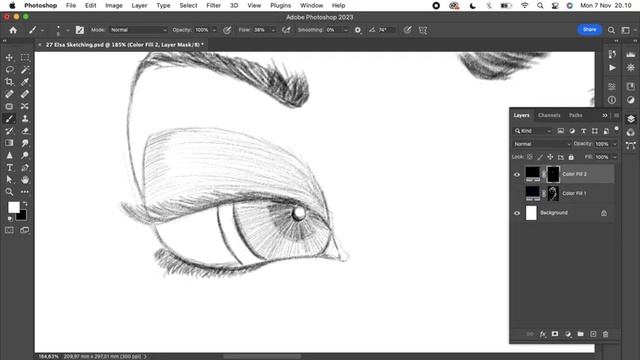Select the Crop tool
This screenshot has height=360, width=640.
9,82
